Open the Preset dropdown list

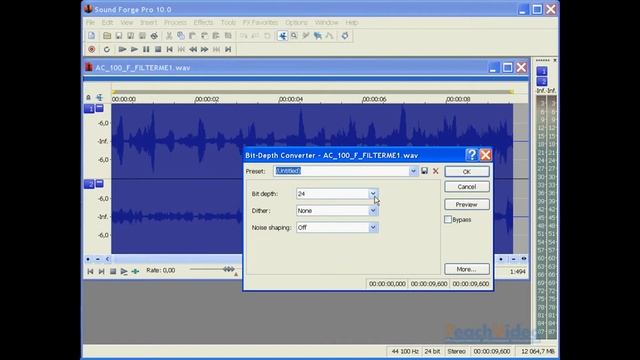pyautogui.click(x=413, y=171)
